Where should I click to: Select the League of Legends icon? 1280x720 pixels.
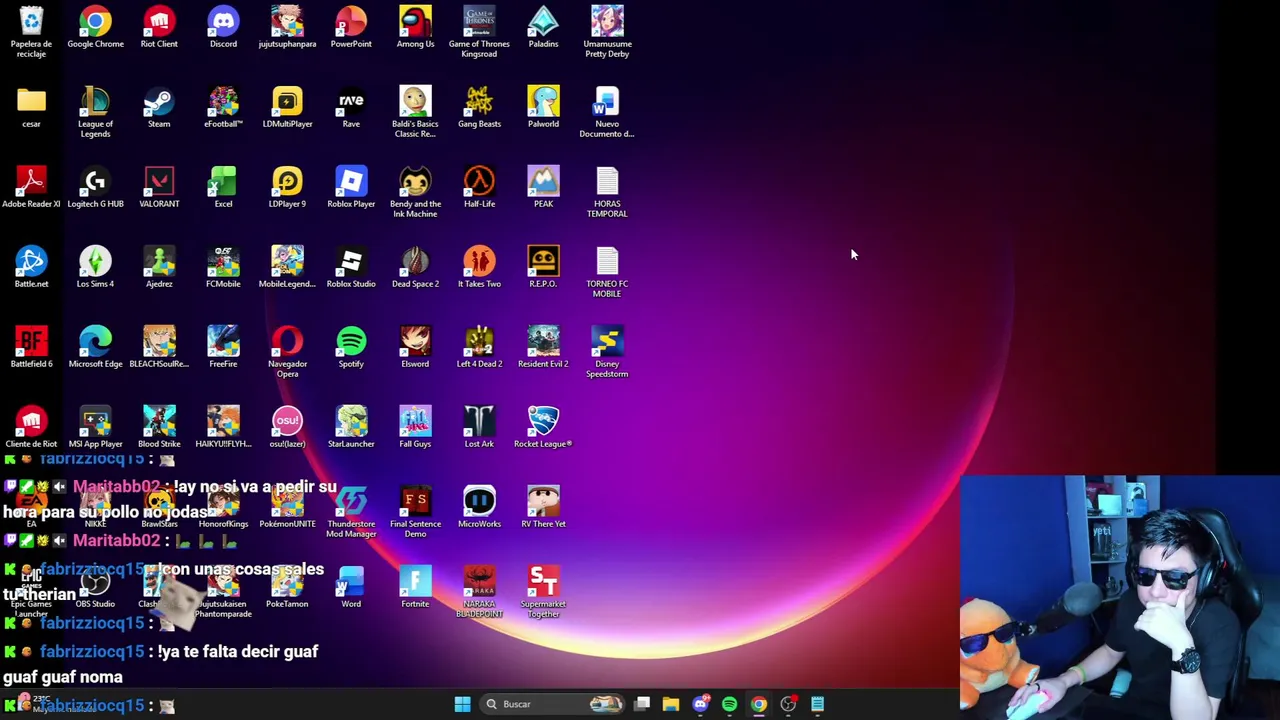pyautogui.click(x=95, y=112)
